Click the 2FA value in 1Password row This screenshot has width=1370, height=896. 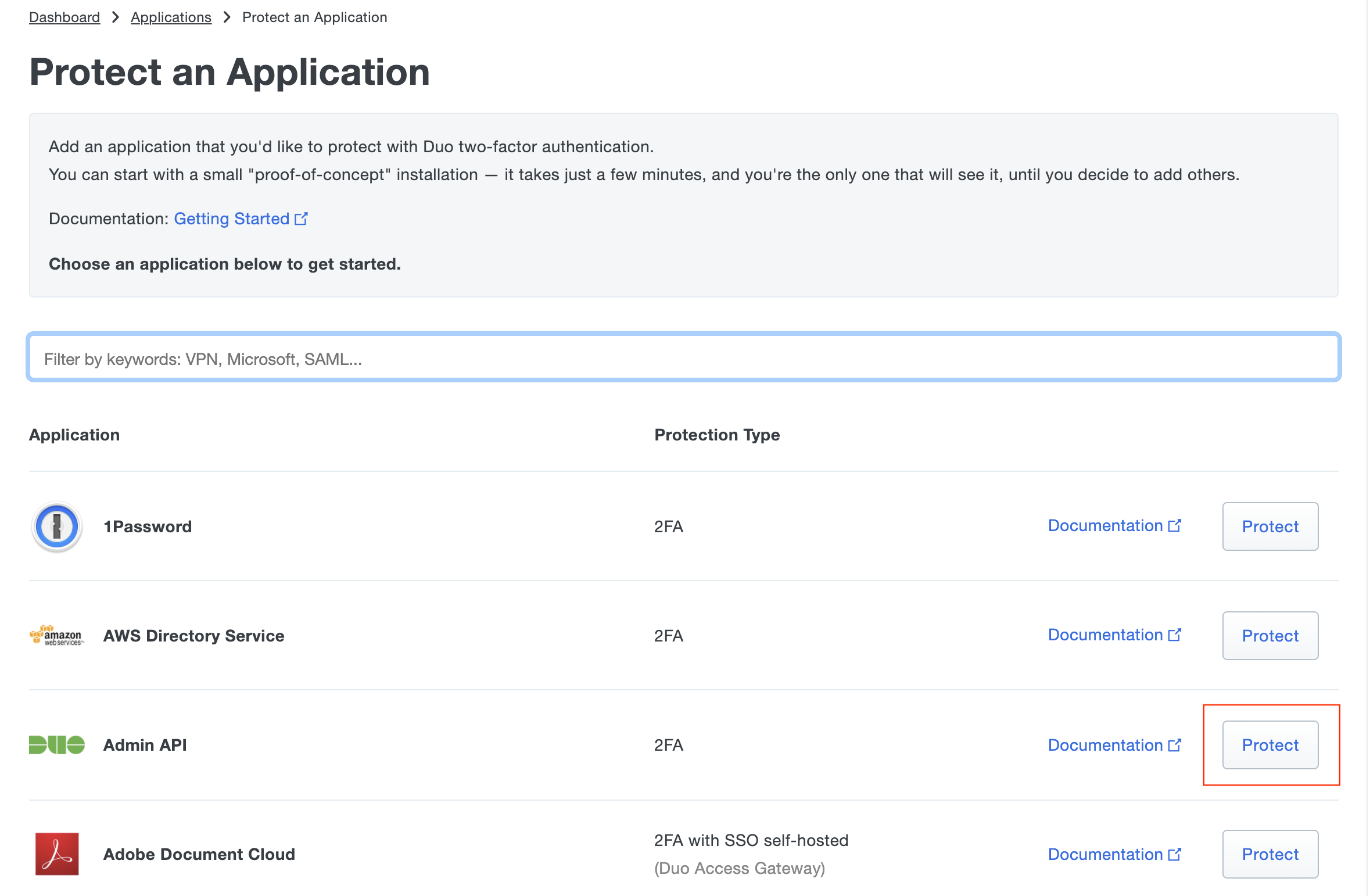pyautogui.click(x=669, y=526)
